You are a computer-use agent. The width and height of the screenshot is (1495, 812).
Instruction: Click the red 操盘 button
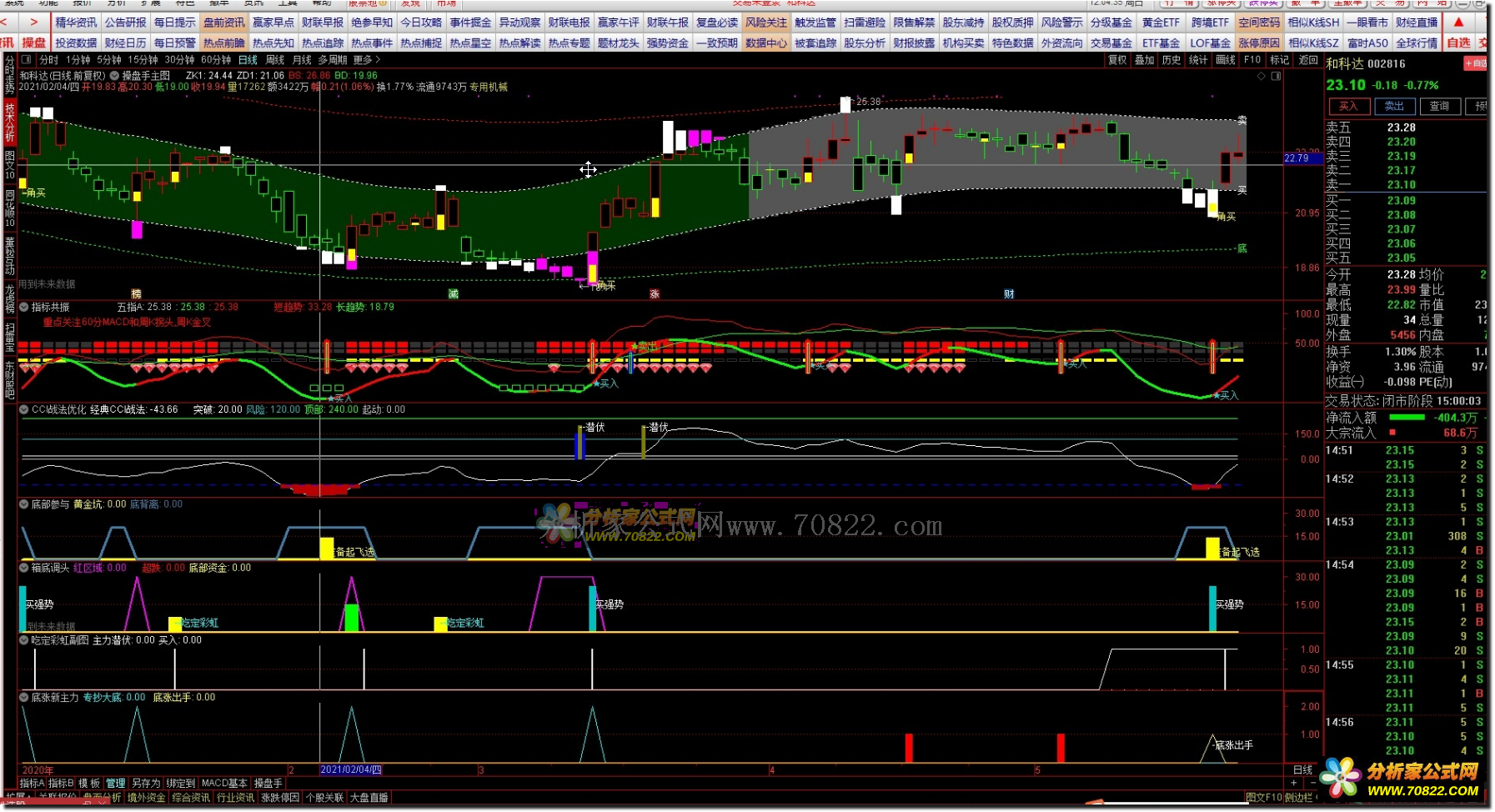coord(34,43)
